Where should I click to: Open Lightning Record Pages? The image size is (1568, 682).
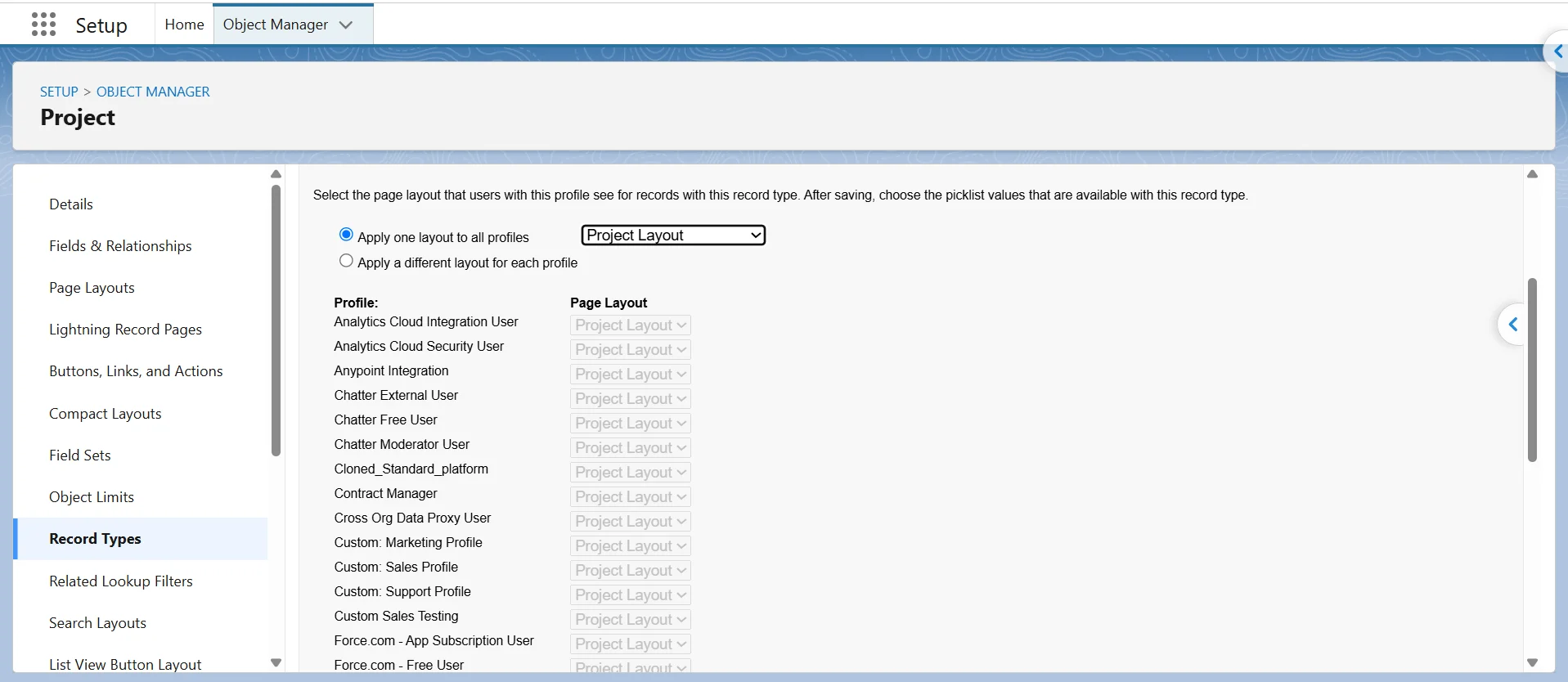pos(125,330)
